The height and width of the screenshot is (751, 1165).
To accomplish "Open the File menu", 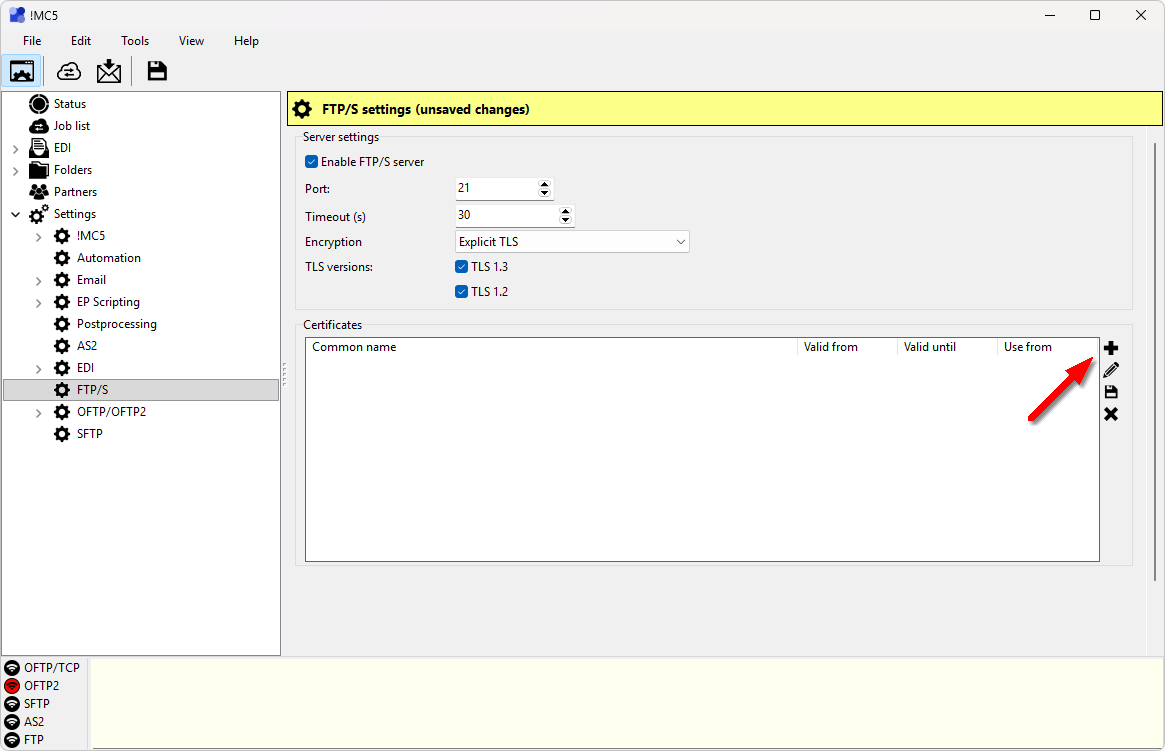I will pyautogui.click(x=32, y=41).
